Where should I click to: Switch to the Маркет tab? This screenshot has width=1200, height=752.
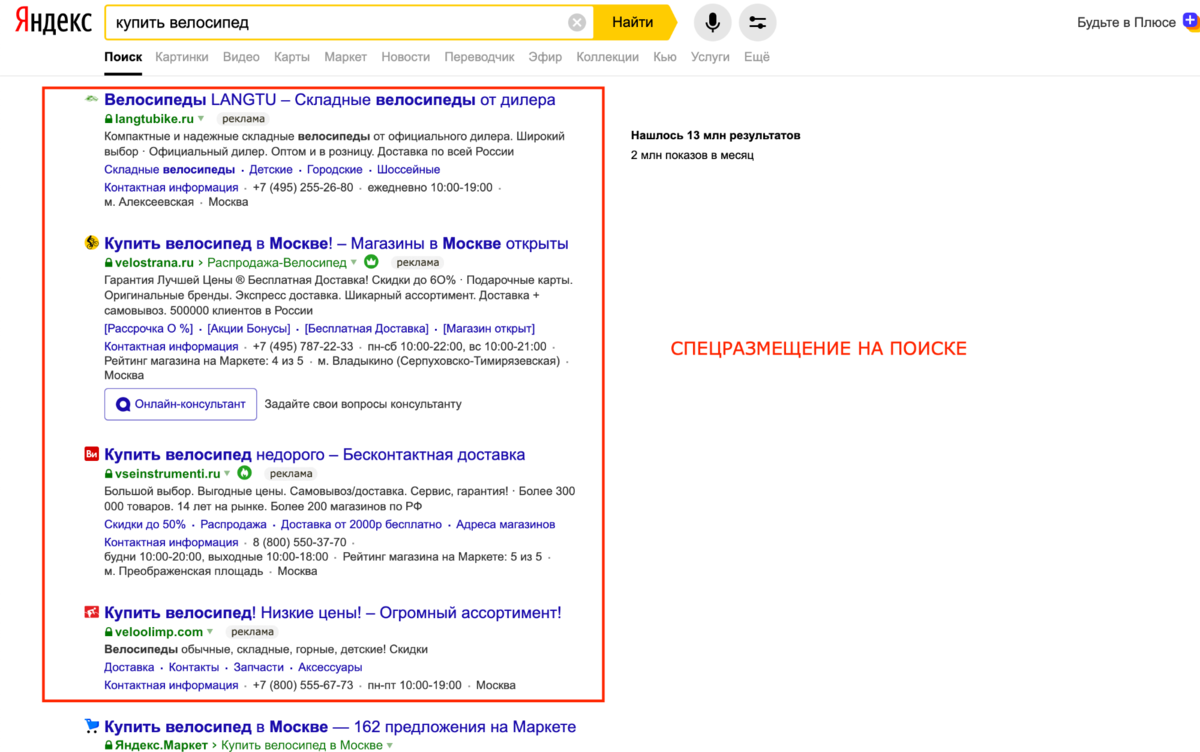pos(345,57)
